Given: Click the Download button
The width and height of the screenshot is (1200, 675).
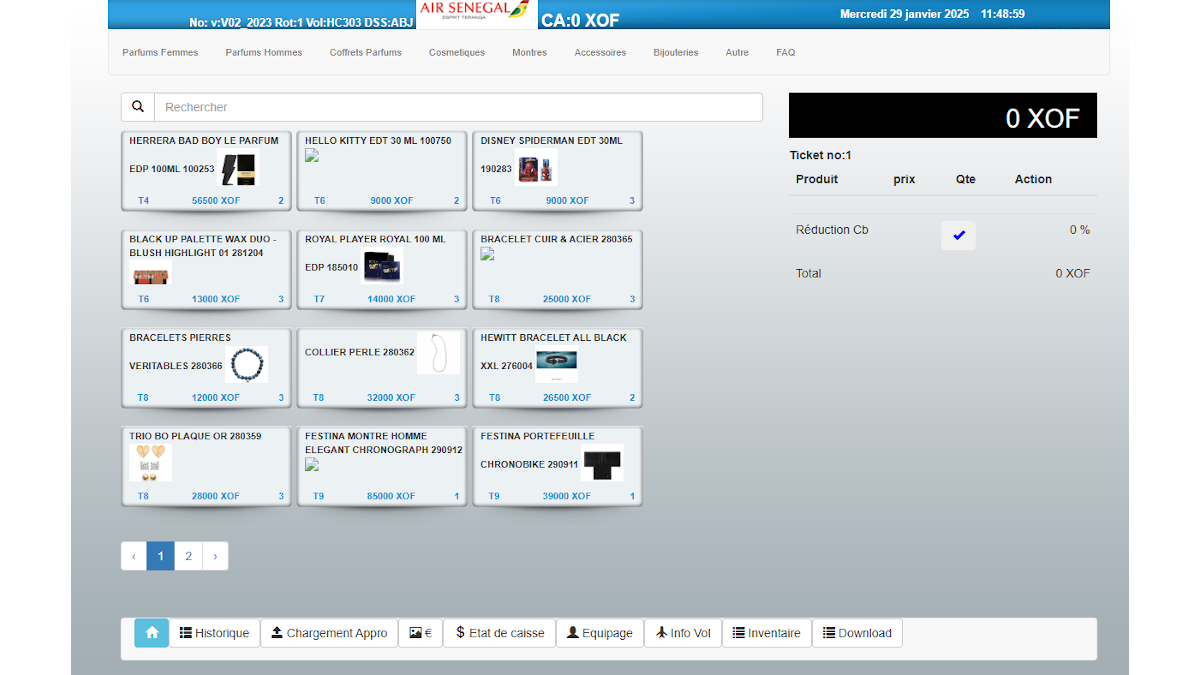Looking at the screenshot, I should click(857, 633).
